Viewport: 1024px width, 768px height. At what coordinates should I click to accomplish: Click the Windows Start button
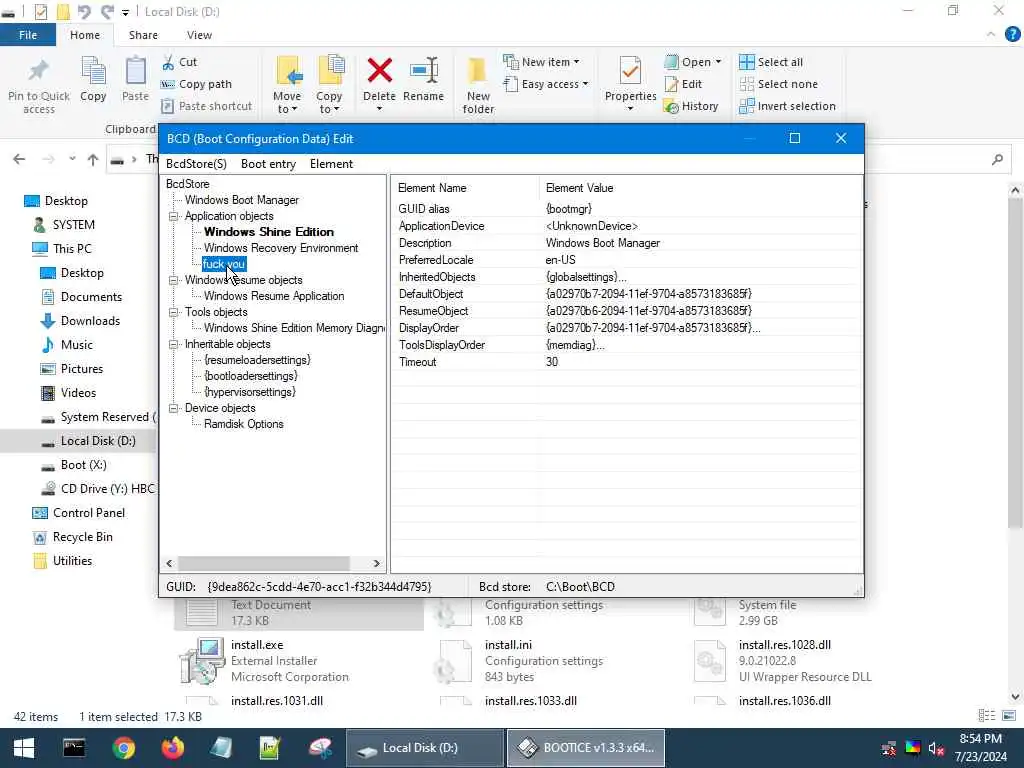click(24, 748)
